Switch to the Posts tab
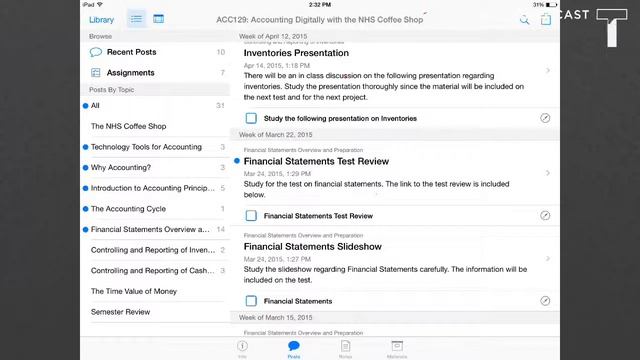This screenshot has width=640, height=360. [294, 349]
